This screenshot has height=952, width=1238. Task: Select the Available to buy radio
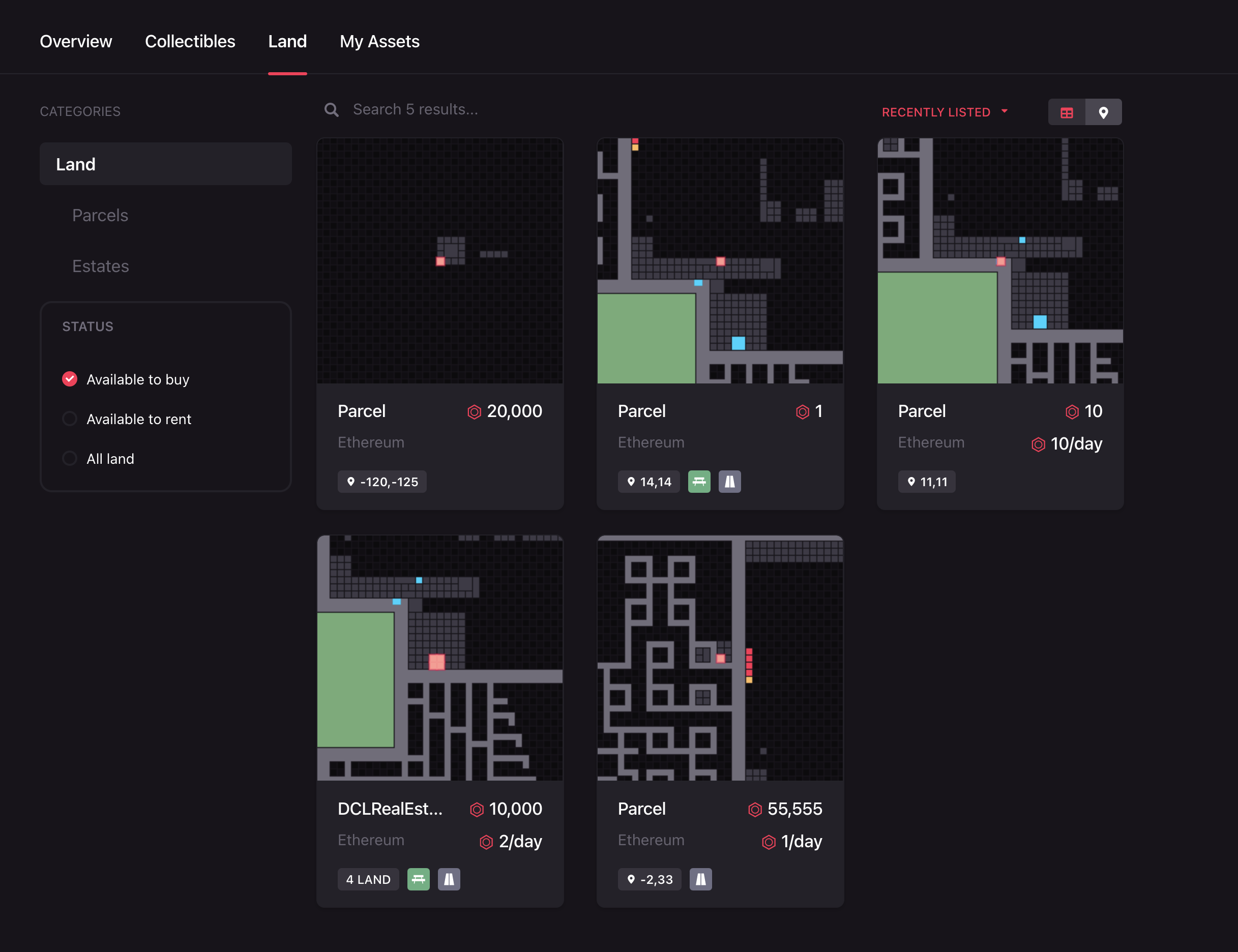coord(70,379)
